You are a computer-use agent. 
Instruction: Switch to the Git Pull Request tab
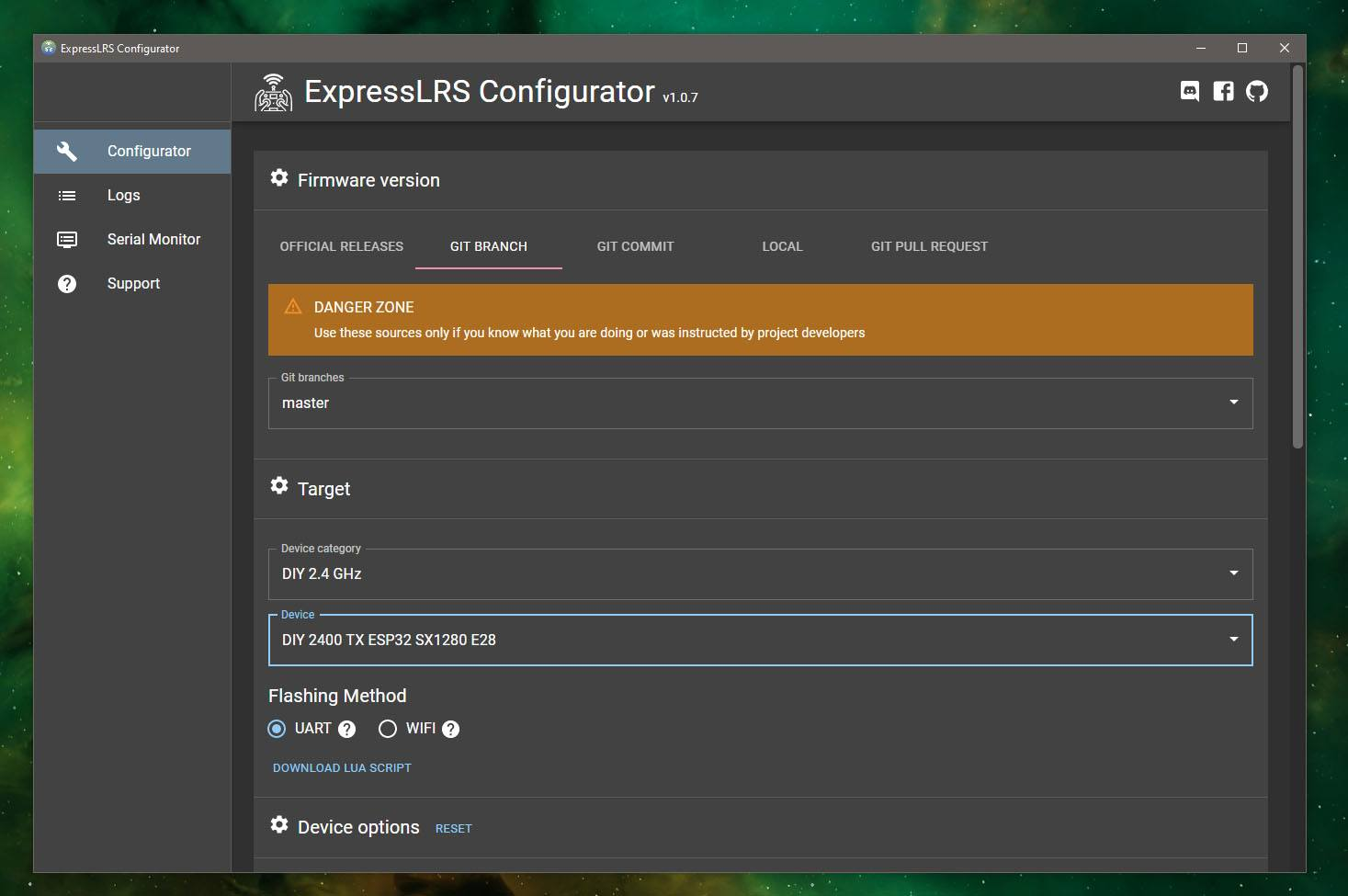coord(930,246)
